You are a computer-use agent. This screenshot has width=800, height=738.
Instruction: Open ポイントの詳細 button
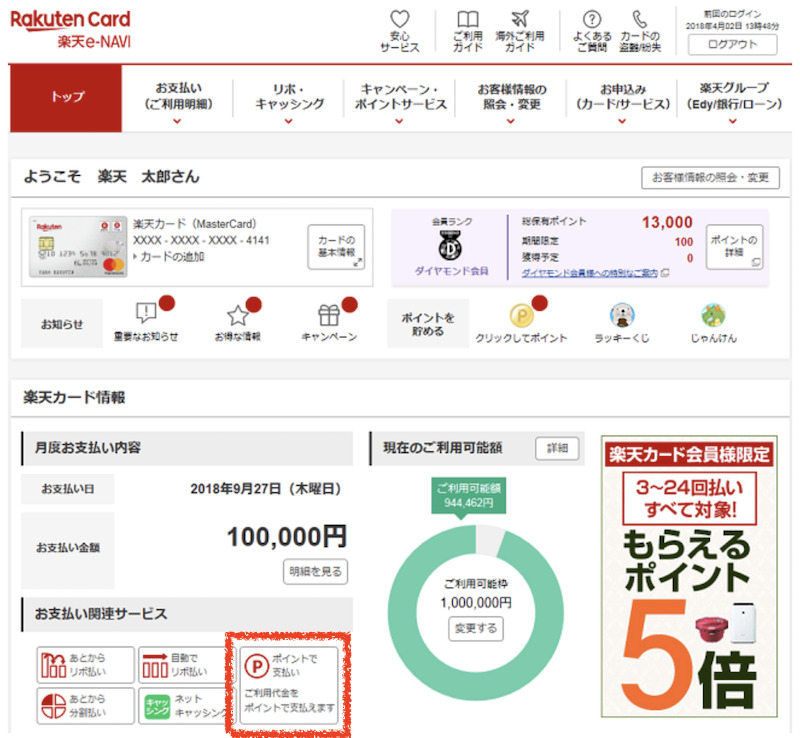coord(734,247)
